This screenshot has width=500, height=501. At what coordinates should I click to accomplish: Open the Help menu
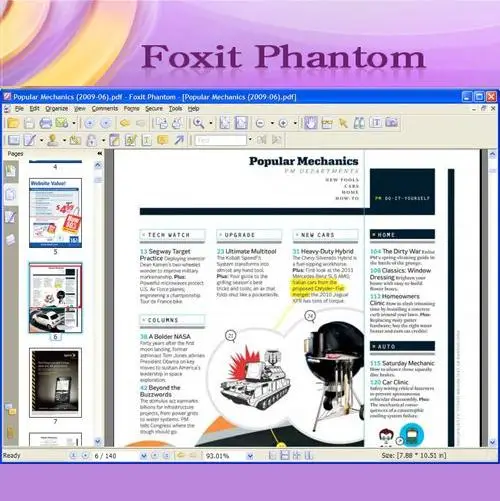pyautogui.click(x=193, y=109)
